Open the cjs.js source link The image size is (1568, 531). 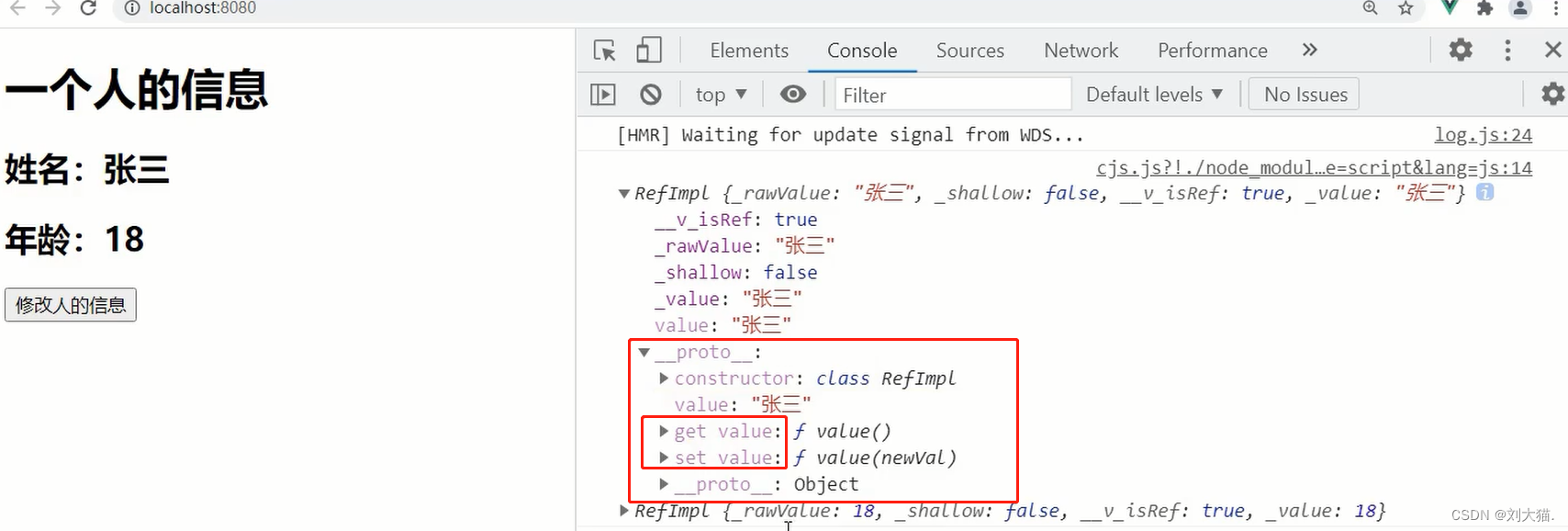coord(1315,168)
